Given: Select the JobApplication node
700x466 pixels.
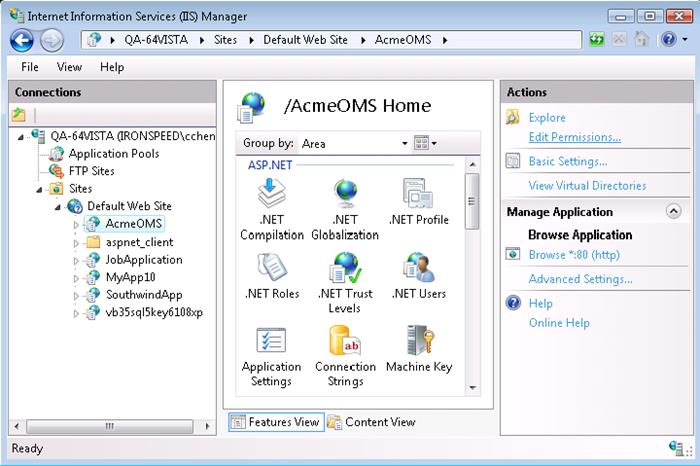Looking at the screenshot, I should tap(143, 259).
